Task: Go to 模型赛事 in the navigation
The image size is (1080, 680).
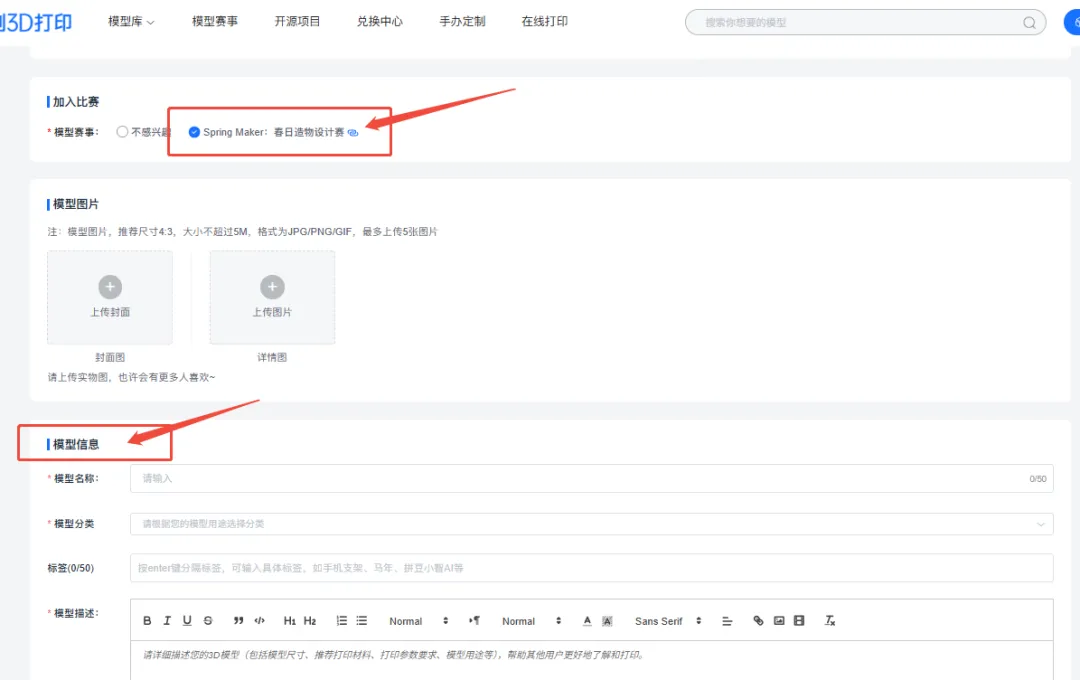Action: tap(215, 21)
